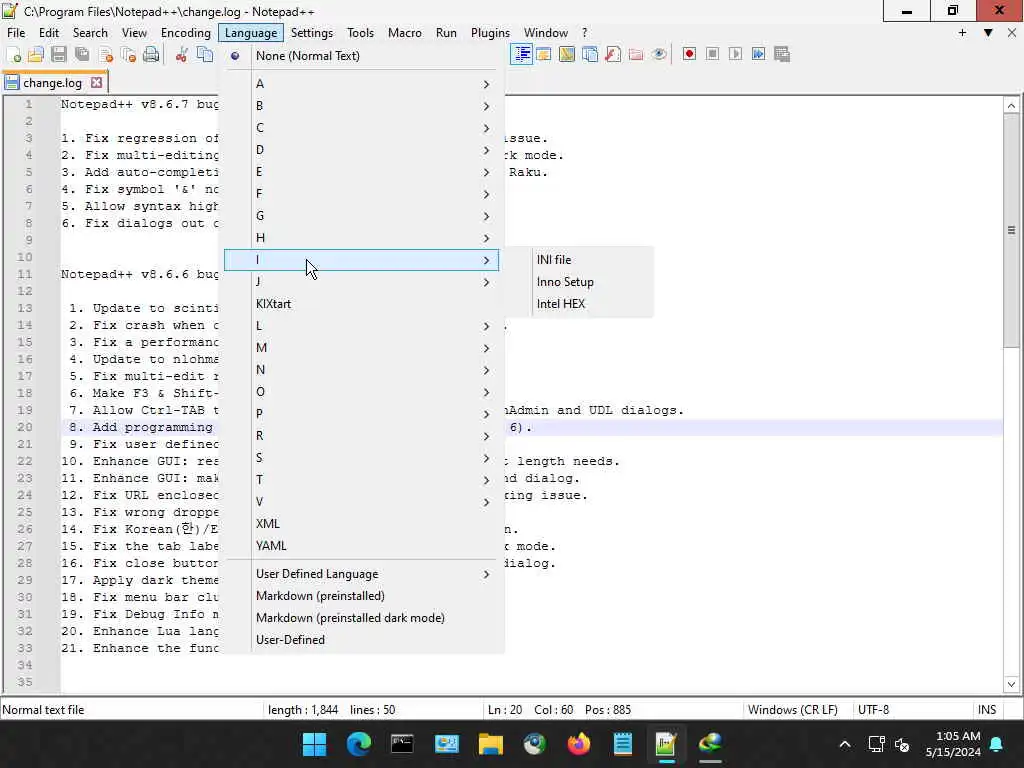Viewport: 1024px width, 768px height.
Task: Select User-Defined menu entry
Action: (361, 640)
